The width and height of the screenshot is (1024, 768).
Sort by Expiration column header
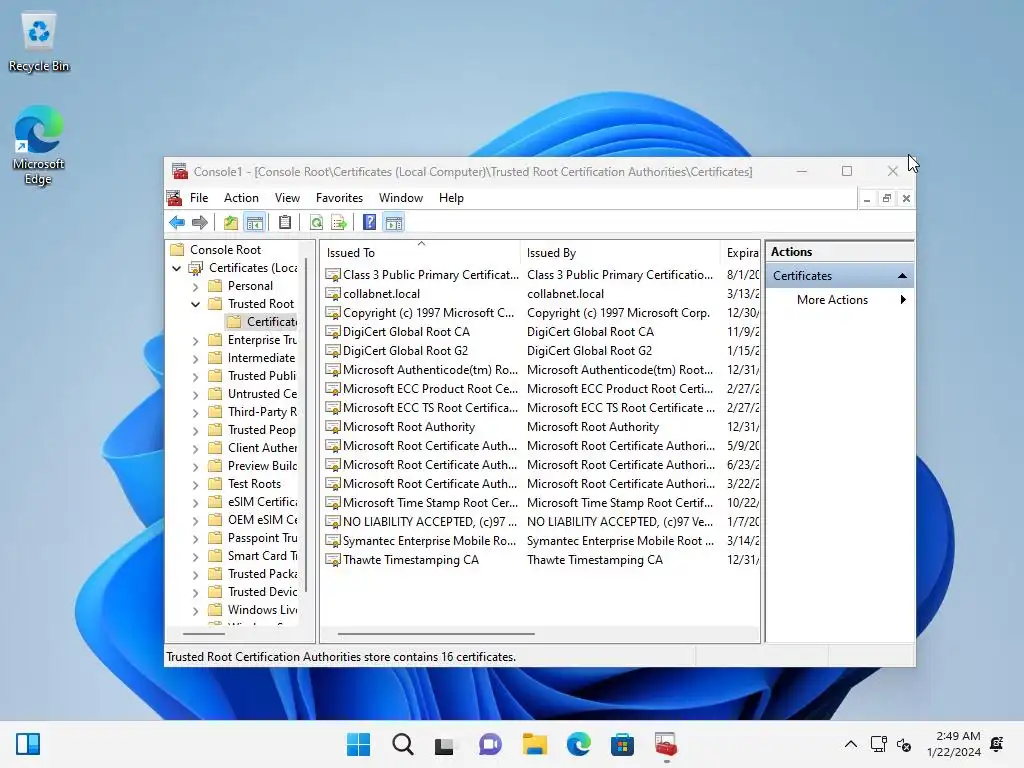pos(741,253)
